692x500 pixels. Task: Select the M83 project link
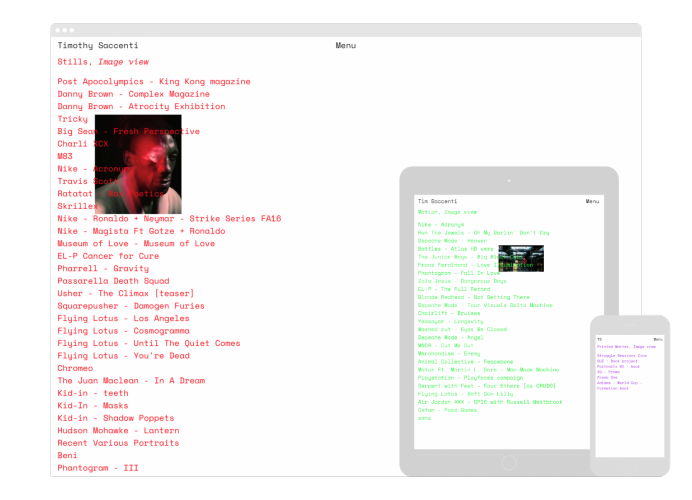65,156
